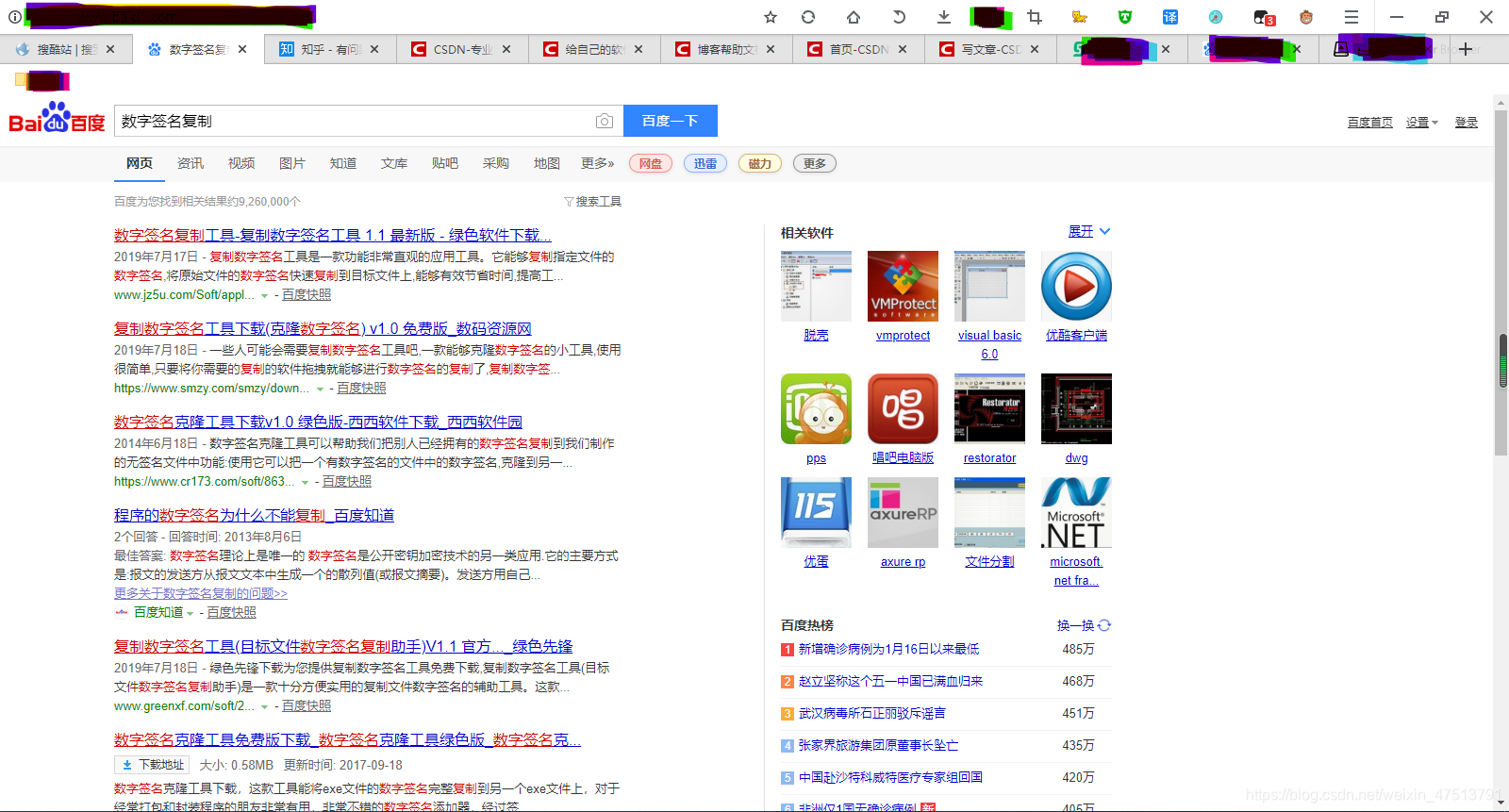The height and width of the screenshot is (812, 1509).
Task: Open the visual basic 6.0 software thumbnail
Action: (x=989, y=286)
